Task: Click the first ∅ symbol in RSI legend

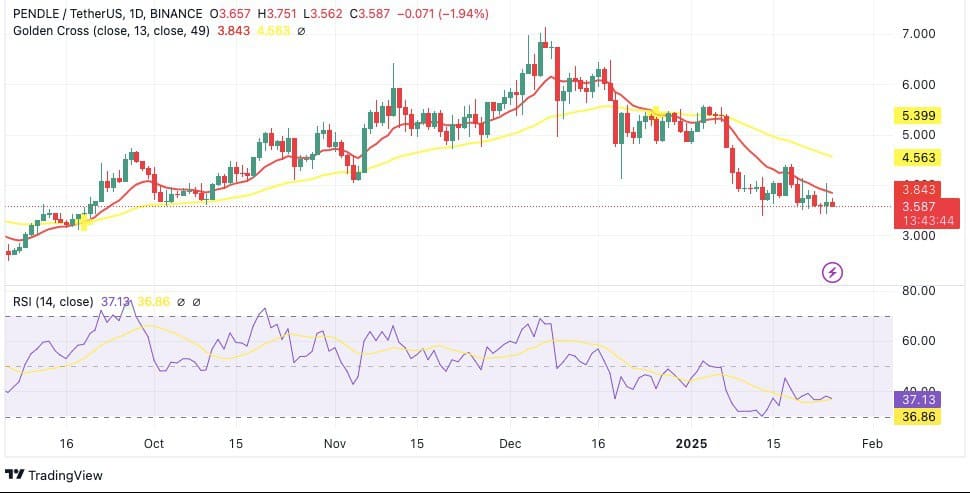Action: 181,301
